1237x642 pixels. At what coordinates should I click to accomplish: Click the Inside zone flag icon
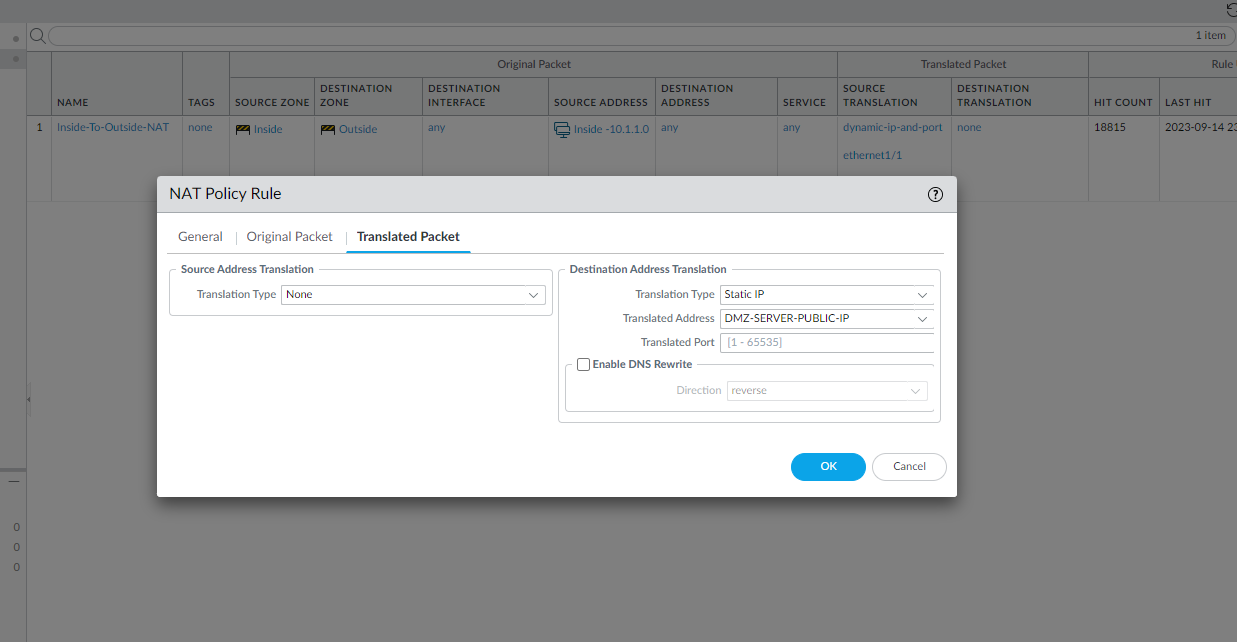click(243, 128)
